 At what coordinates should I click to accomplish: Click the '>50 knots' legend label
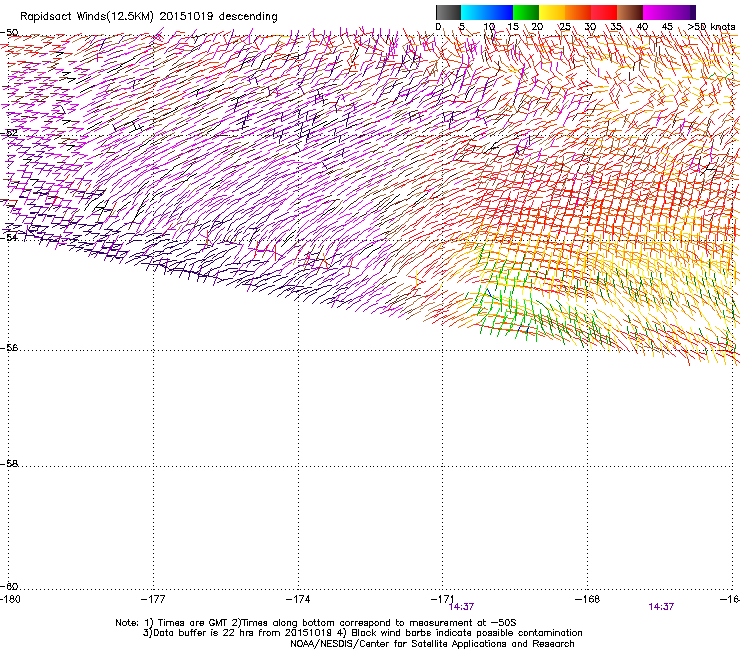pos(711,27)
